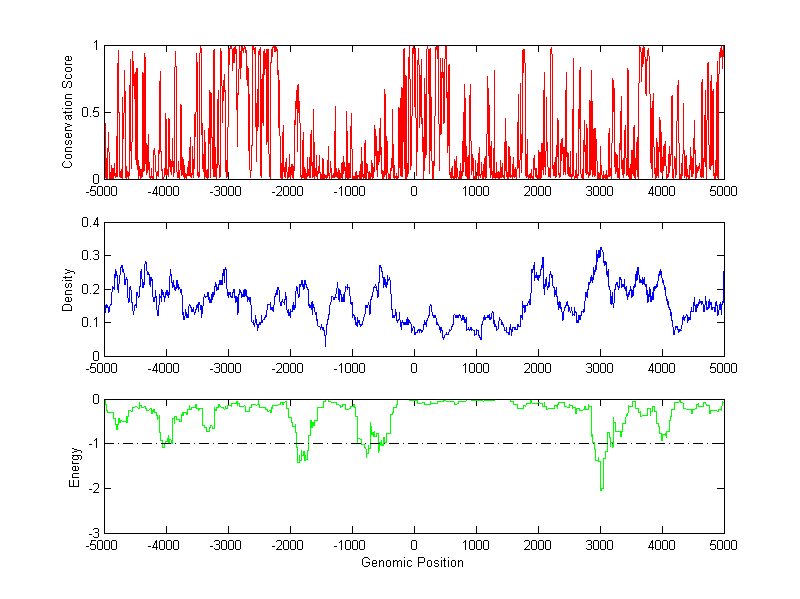Select the -5000 tick below the Energy plot
The width and height of the screenshot is (800, 599).
104,546
